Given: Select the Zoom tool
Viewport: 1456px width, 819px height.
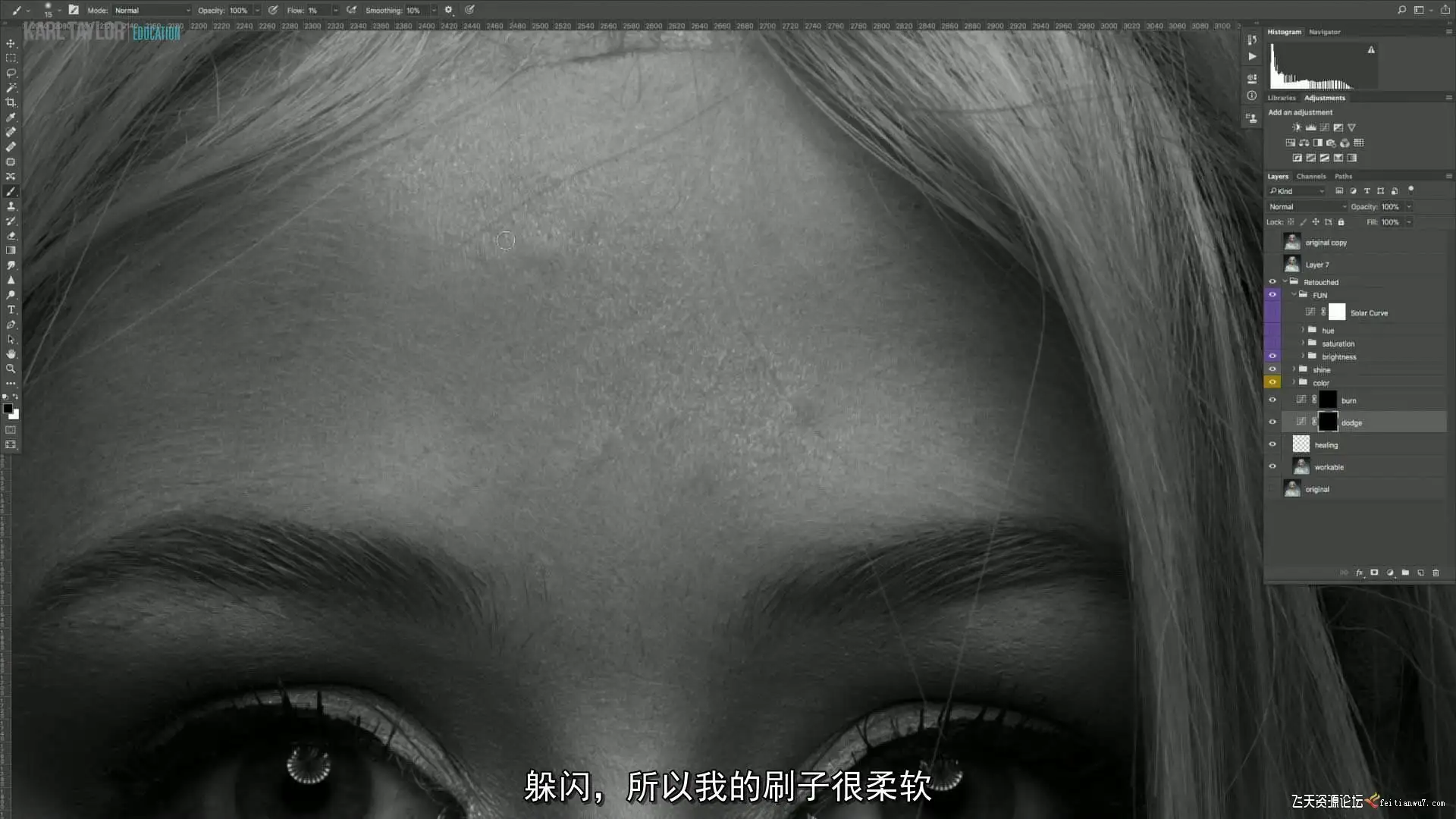Looking at the screenshot, I should click(x=11, y=369).
